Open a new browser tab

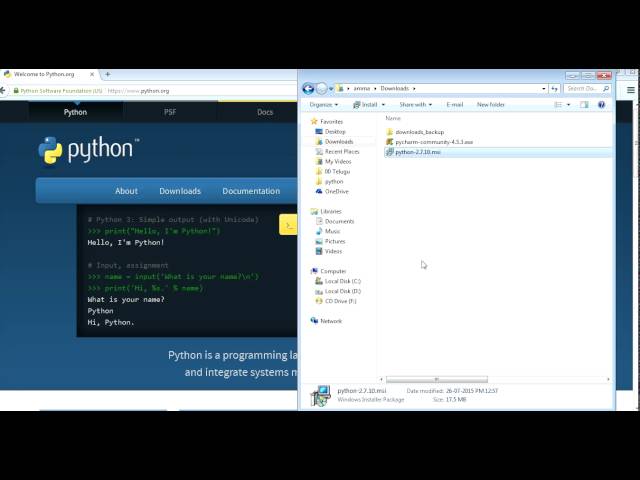(108, 74)
